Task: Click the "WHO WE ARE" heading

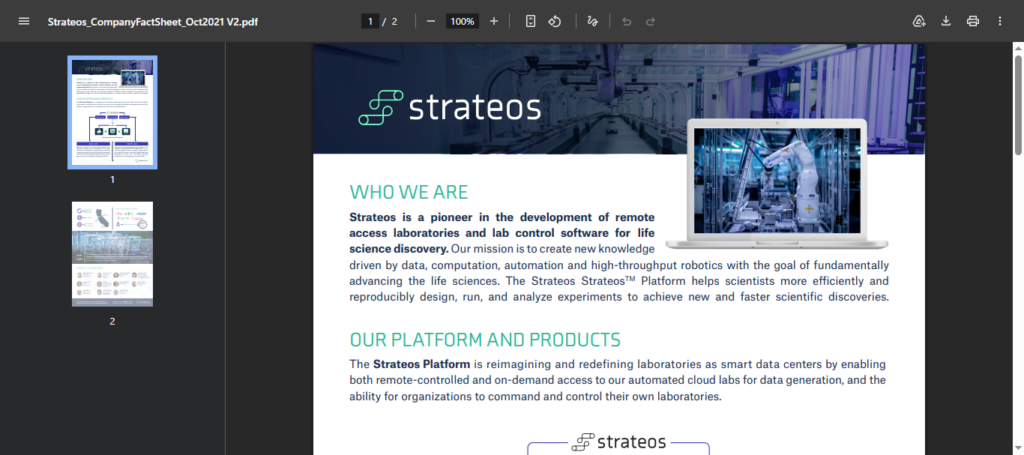Action: (x=409, y=192)
